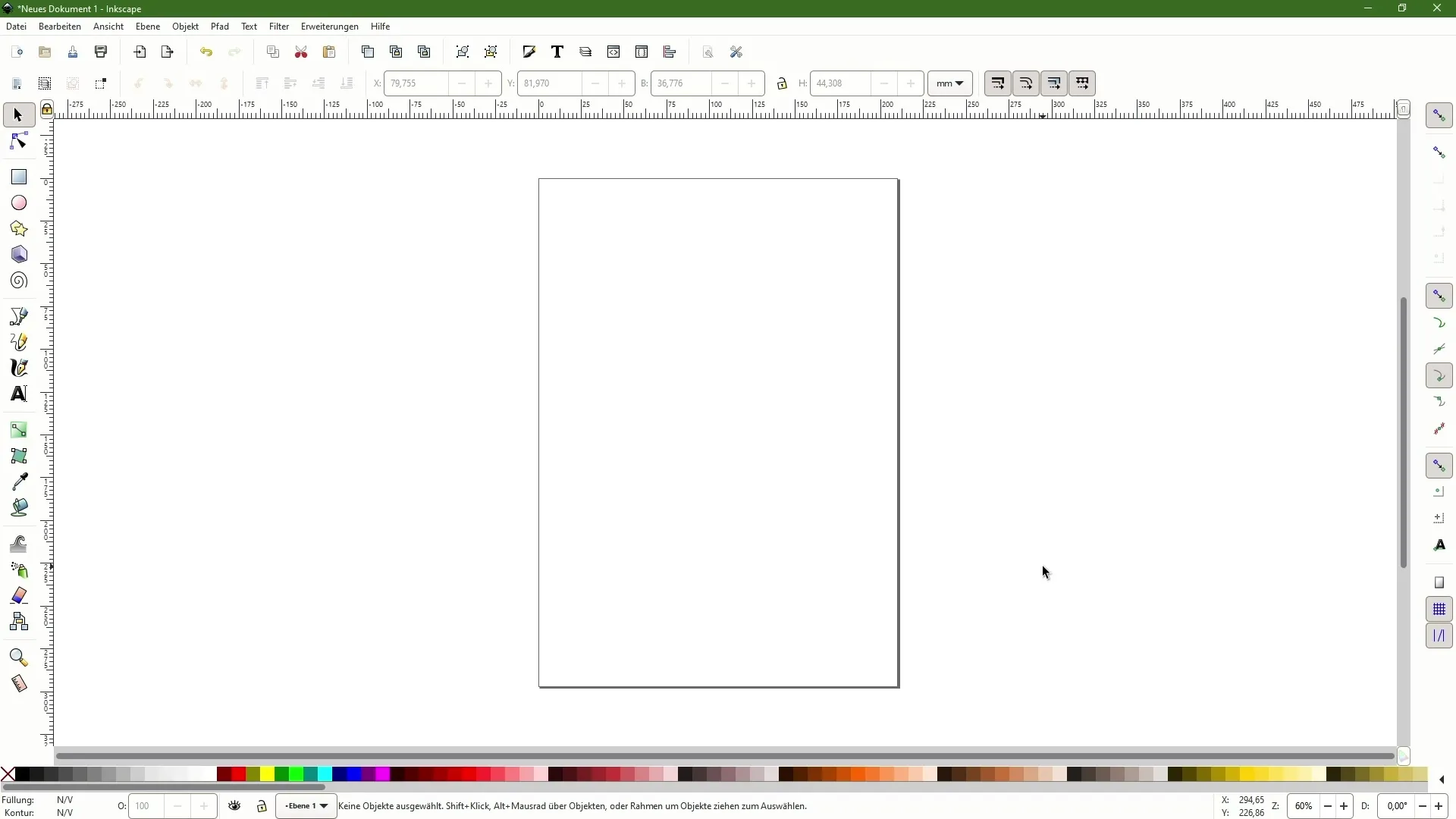This screenshot has height=819, width=1456.
Task: Select the Paint bucket fill tool
Action: (18, 507)
